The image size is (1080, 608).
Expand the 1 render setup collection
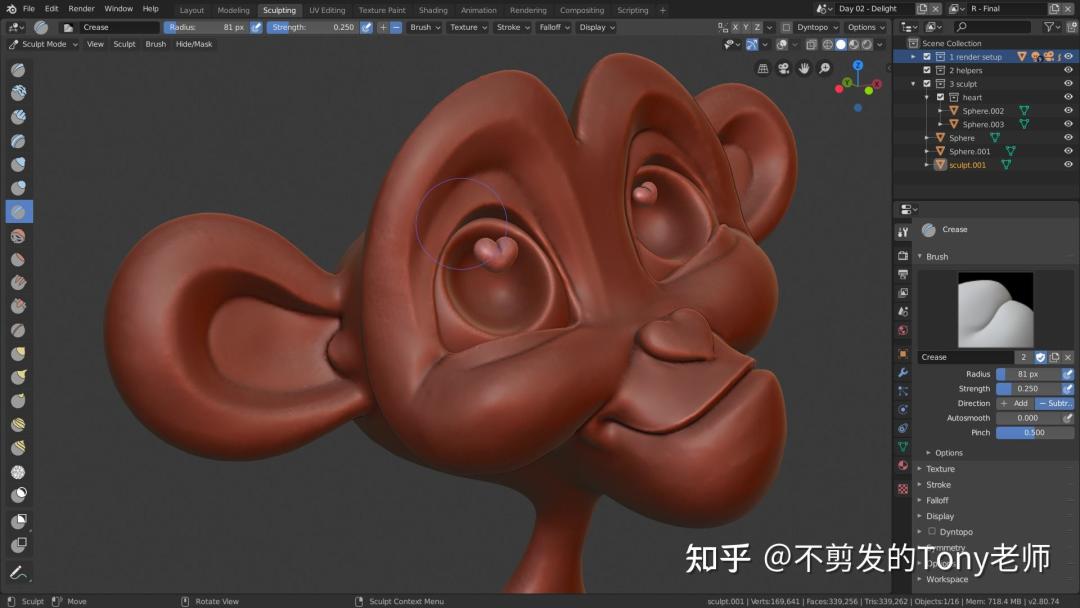[x=913, y=56]
